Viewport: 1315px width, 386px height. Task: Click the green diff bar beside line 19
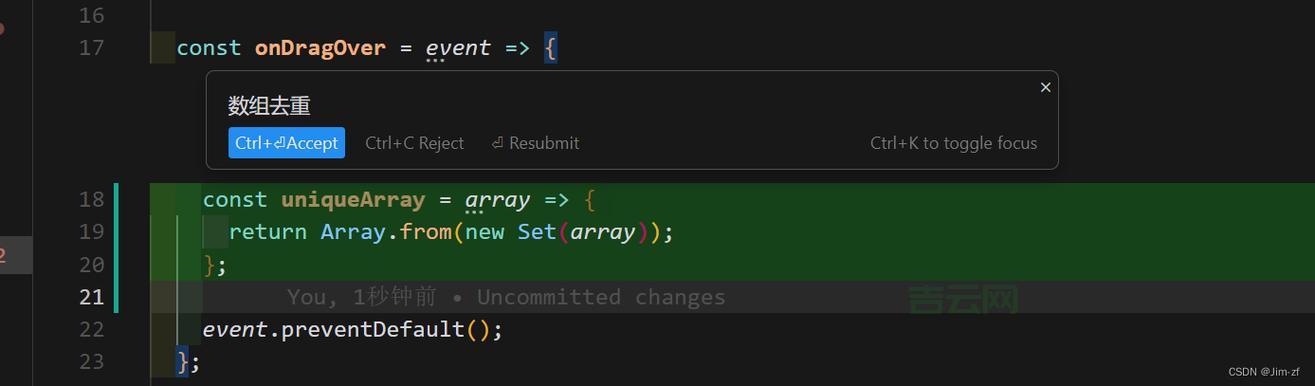click(x=117, y=232)
